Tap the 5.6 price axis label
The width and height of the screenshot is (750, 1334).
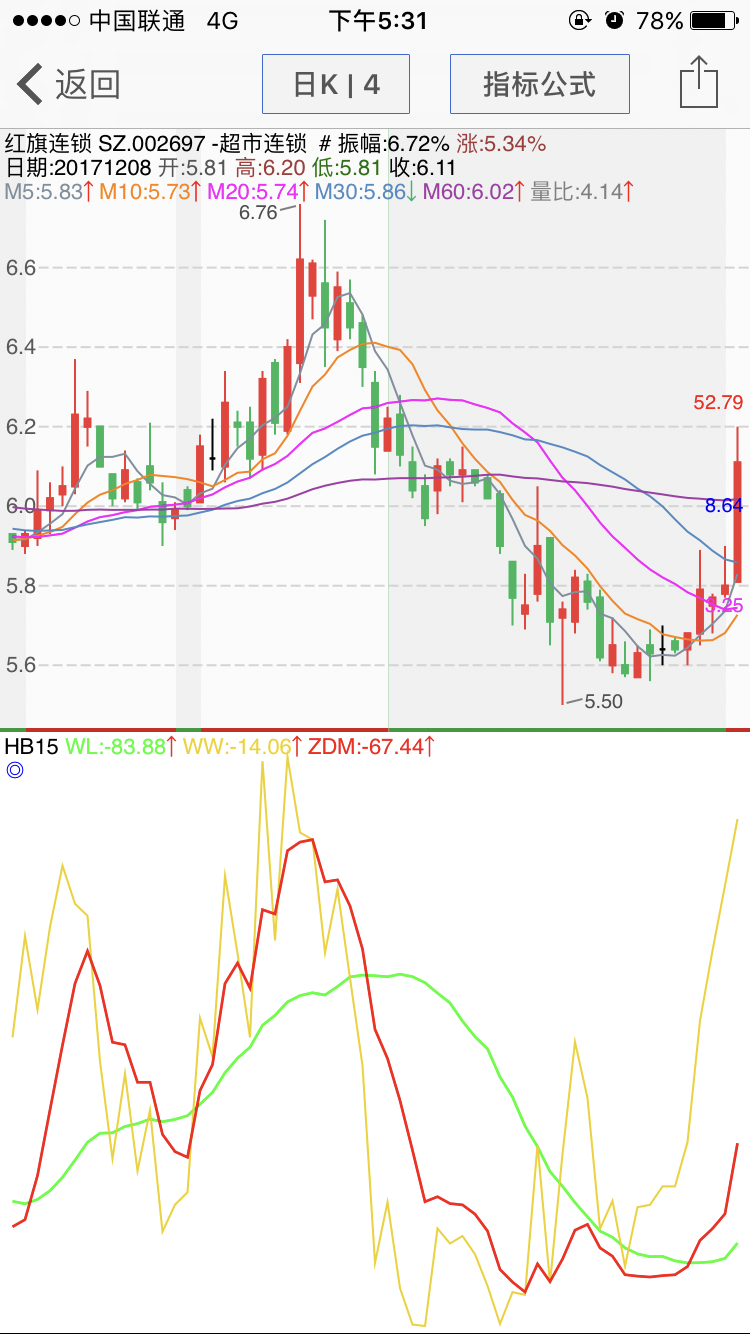(20, 664)
